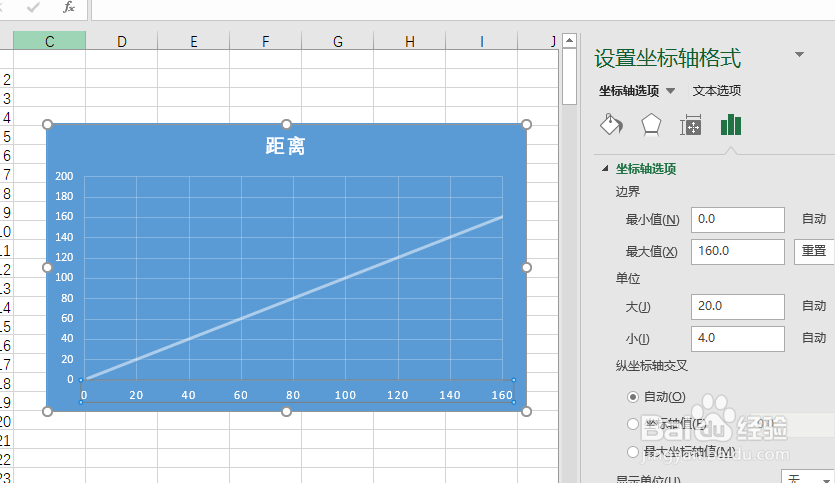This screenshot has height=483, width=835.
Task: Select the 自动(O) radio button
Action: (633, 397)
